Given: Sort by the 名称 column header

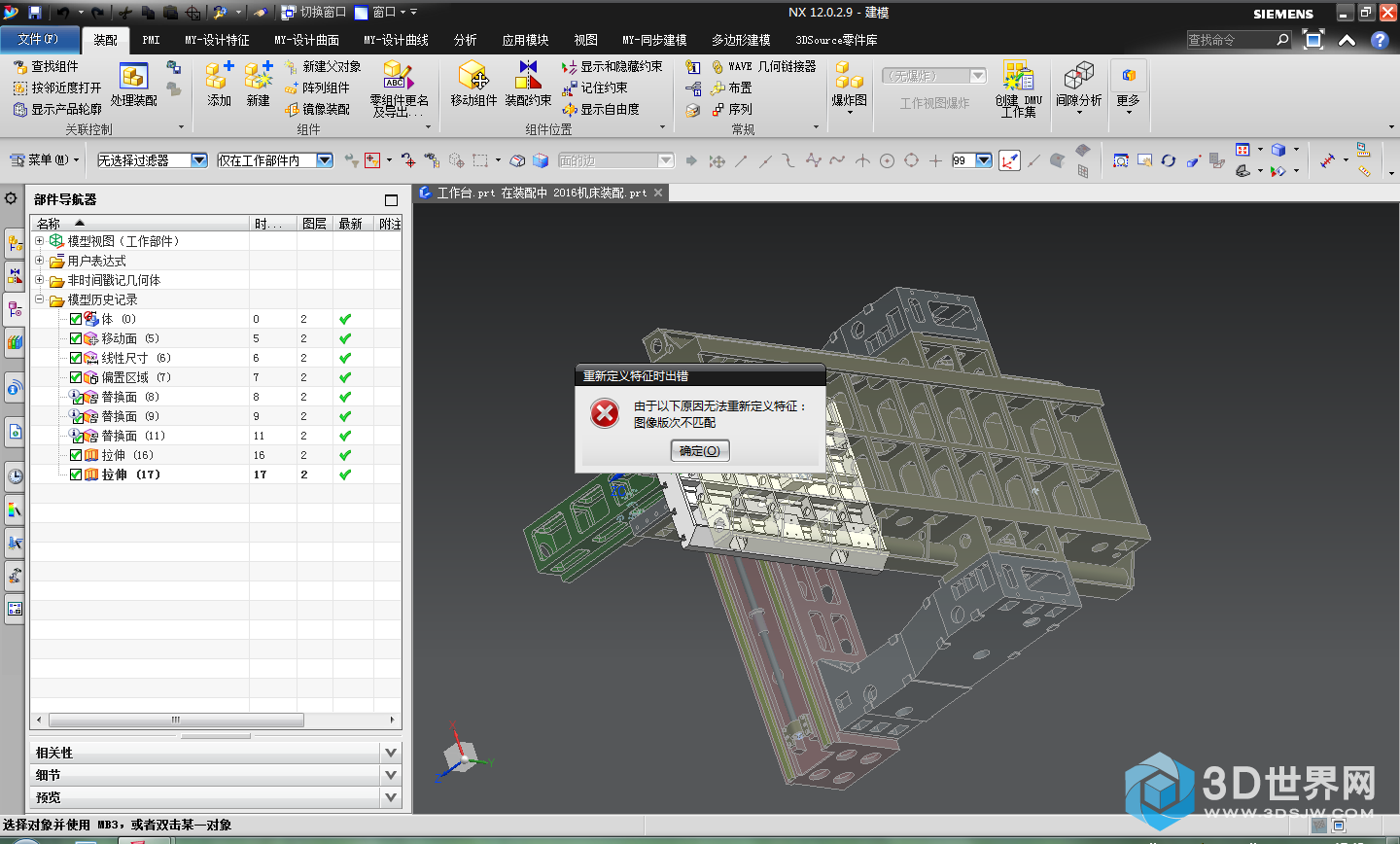Looking at the screenshot, I should pos(140,224).
